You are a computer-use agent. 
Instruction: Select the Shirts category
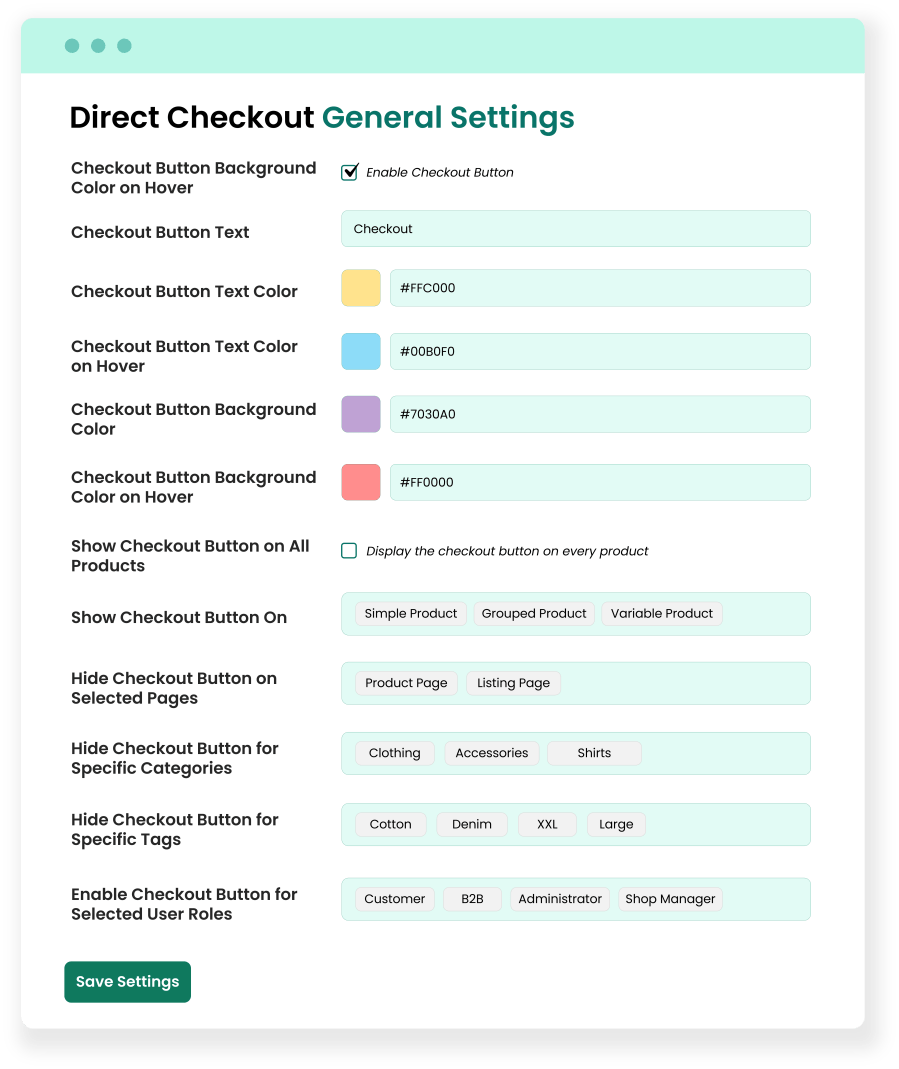[x=594, y=753]
